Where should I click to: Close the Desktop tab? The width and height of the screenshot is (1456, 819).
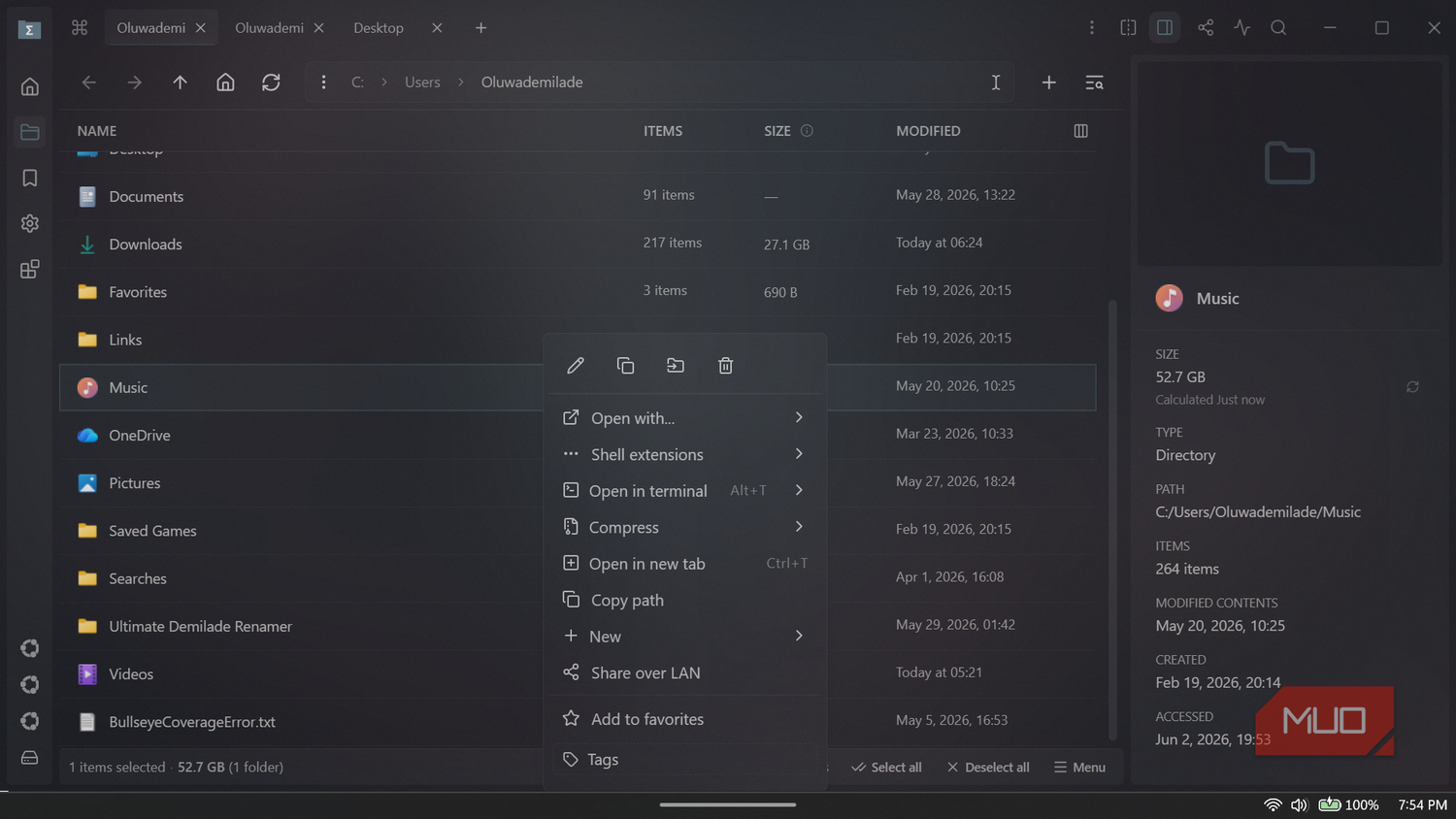[x=437, y=28]
